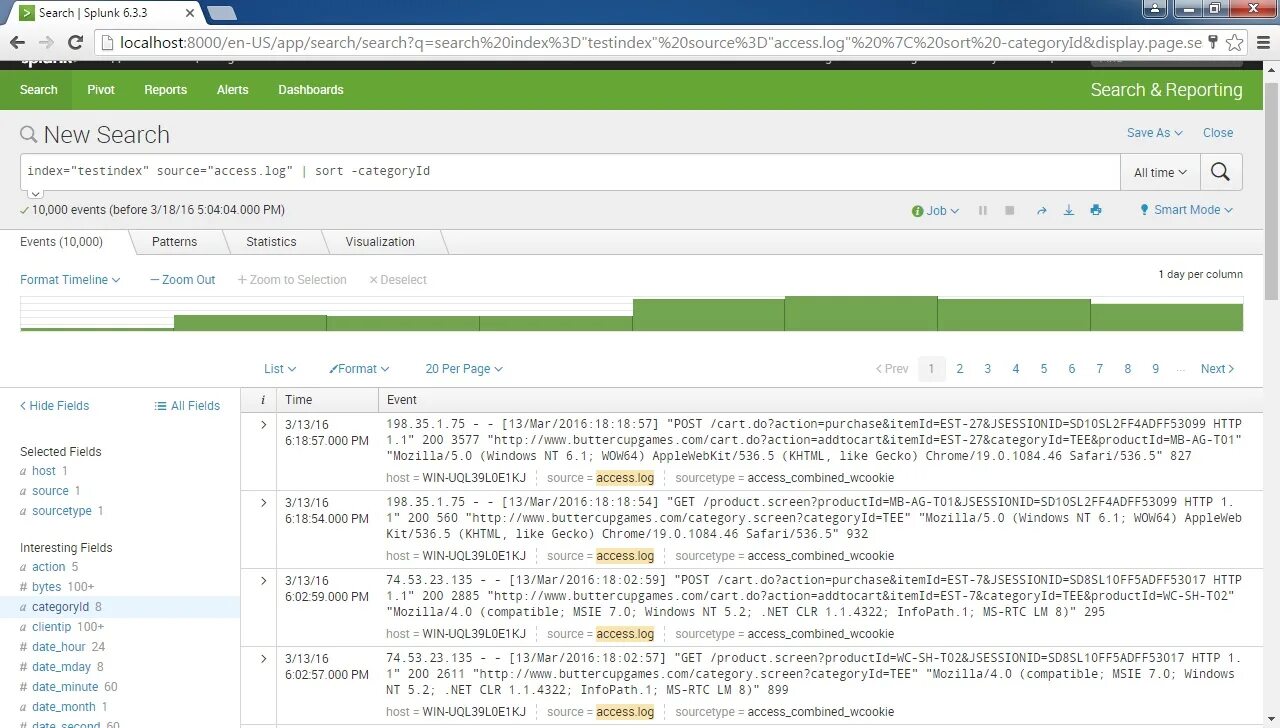Open the Format Timeline dropdown

[x=70, y=280]
